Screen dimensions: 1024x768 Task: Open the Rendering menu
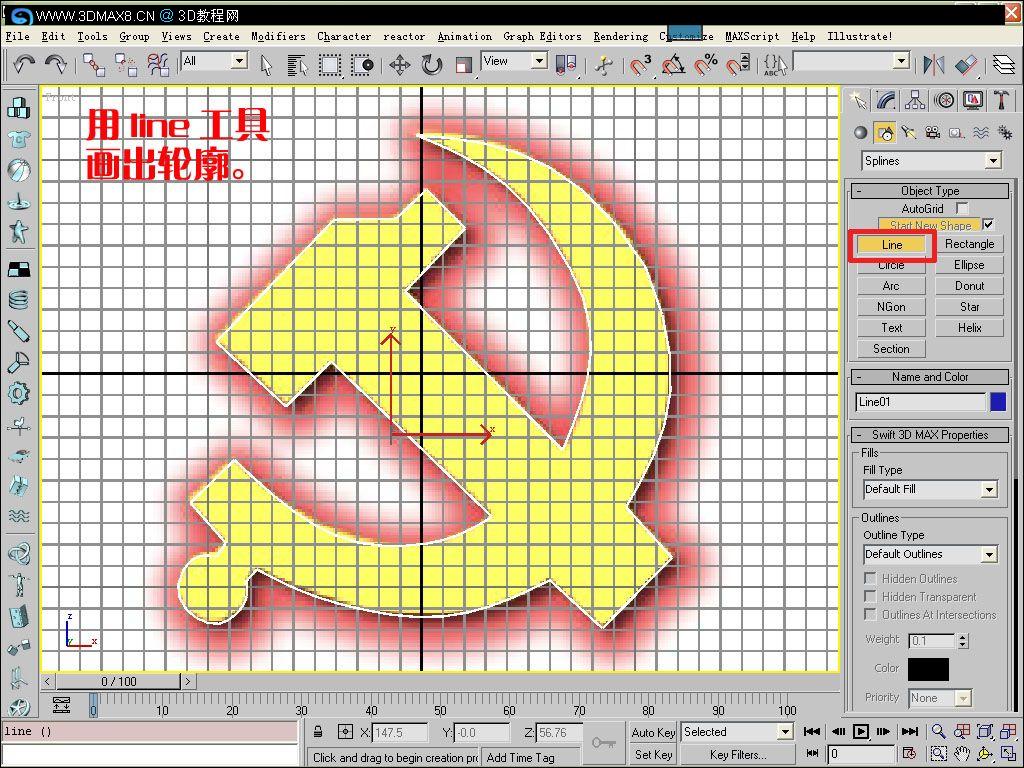(x=620, y=37)
